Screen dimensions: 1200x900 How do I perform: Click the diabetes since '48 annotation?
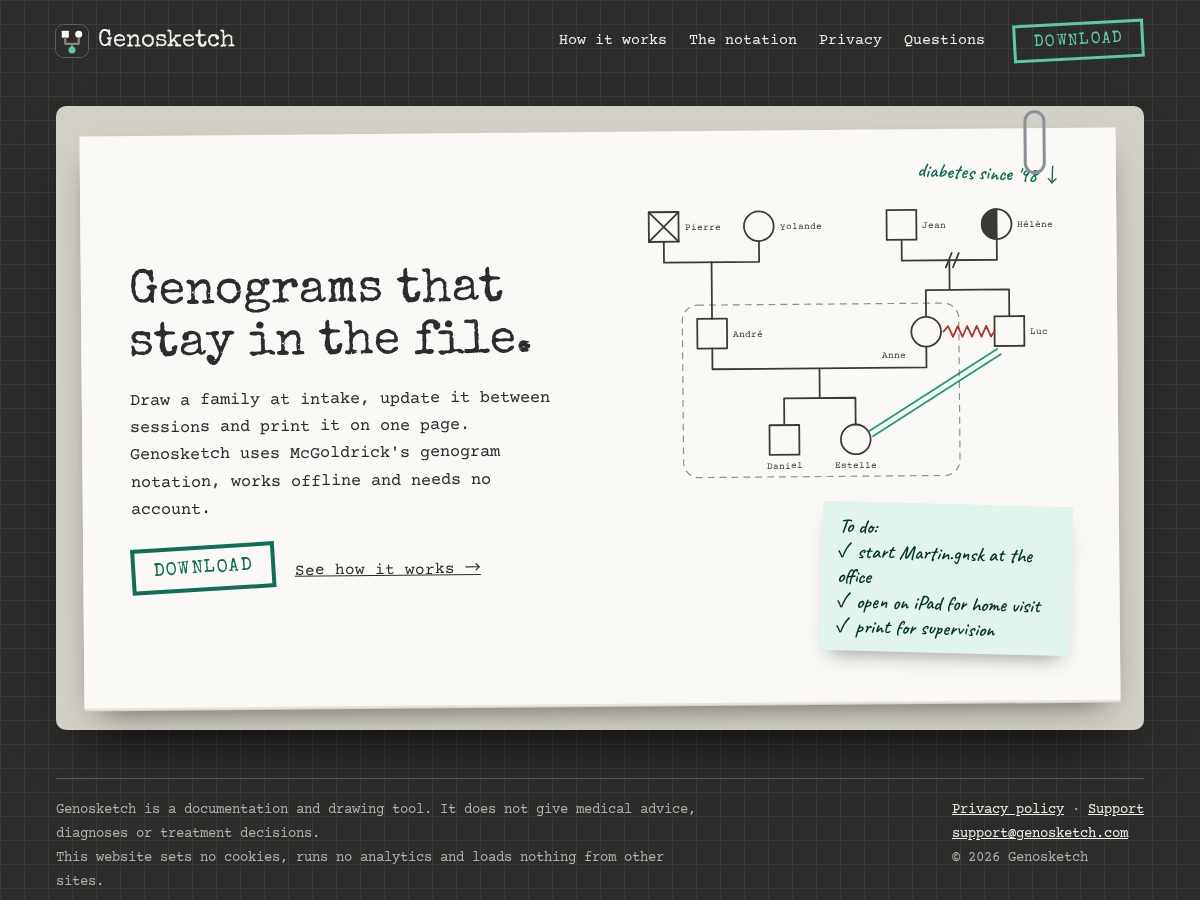987,174
